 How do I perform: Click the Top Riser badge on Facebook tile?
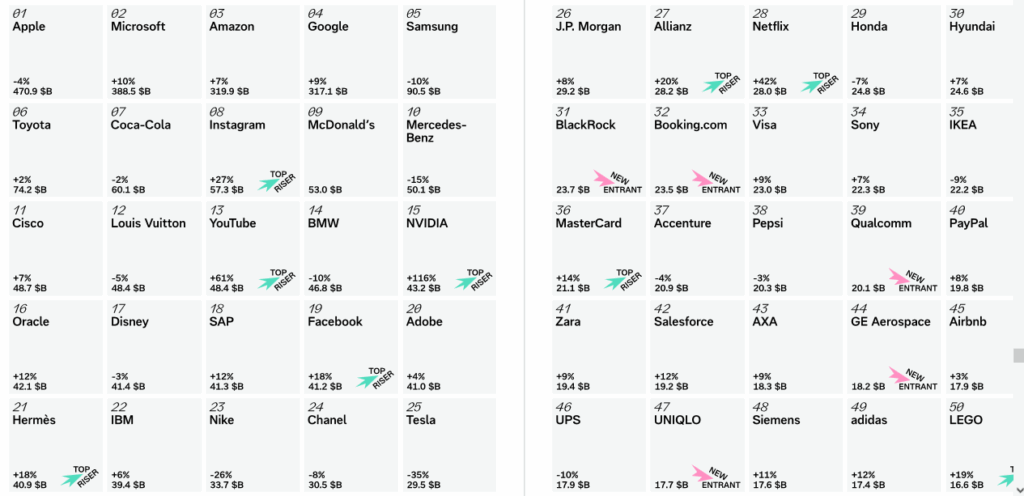(375, 378)
